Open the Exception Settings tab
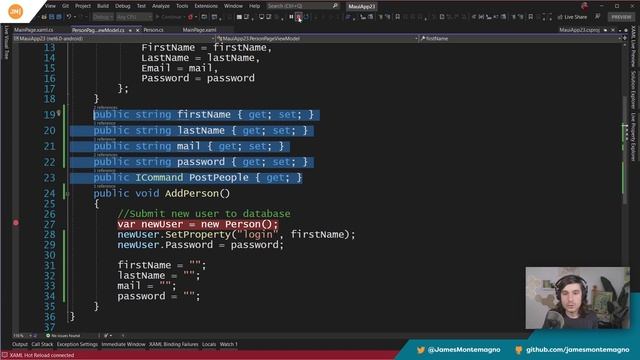This screenshot has height=360, width=640. [x=77, y=344]
